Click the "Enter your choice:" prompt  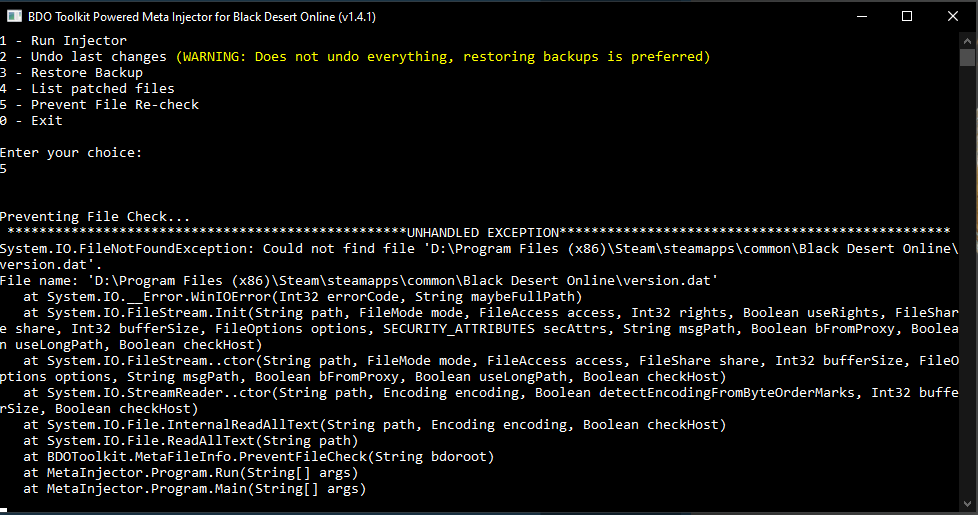[71, 153]
